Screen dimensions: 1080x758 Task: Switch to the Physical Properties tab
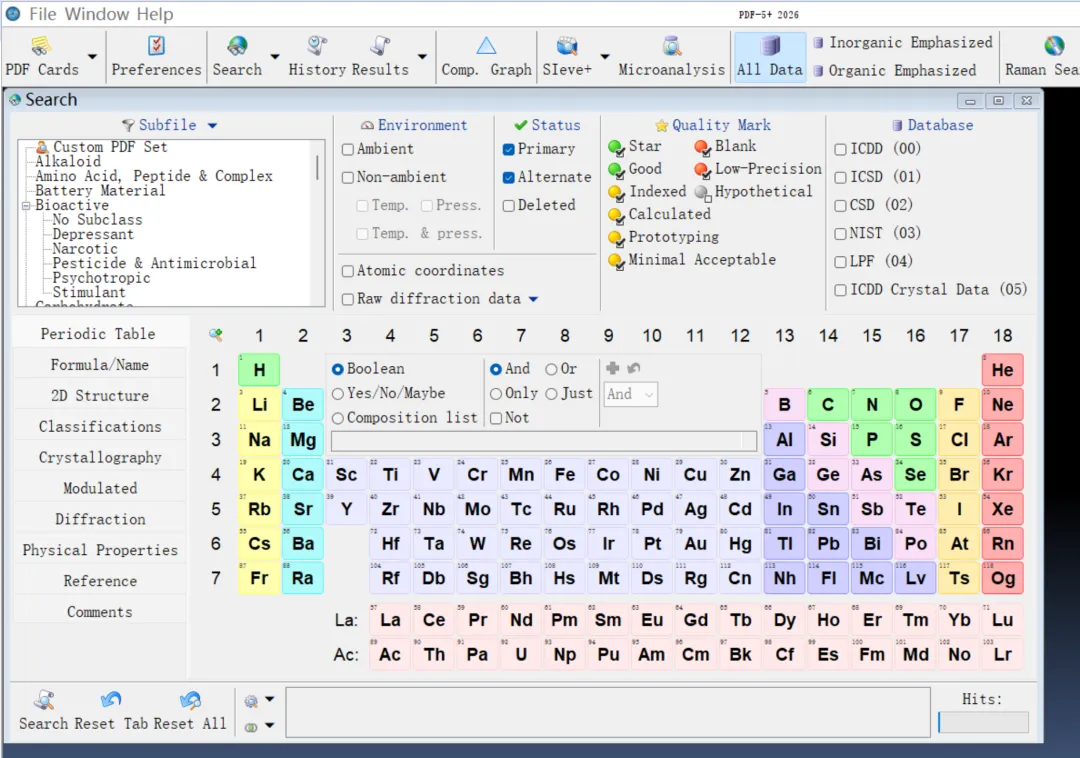coord(100,550)
